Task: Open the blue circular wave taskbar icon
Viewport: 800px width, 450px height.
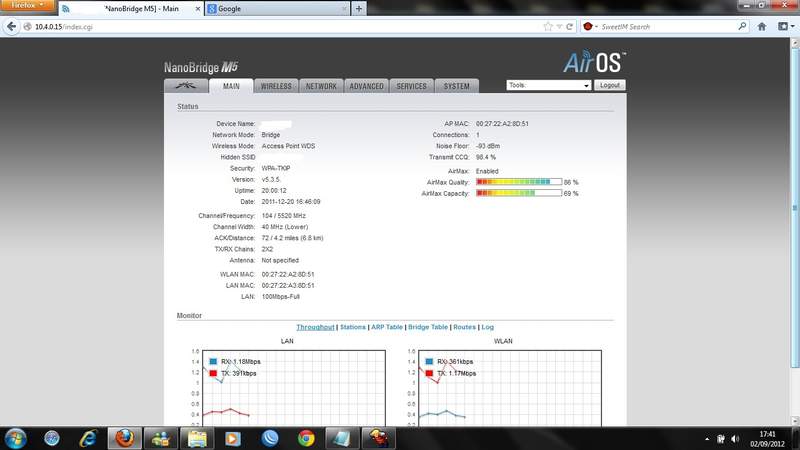Action: click(269, 438)
